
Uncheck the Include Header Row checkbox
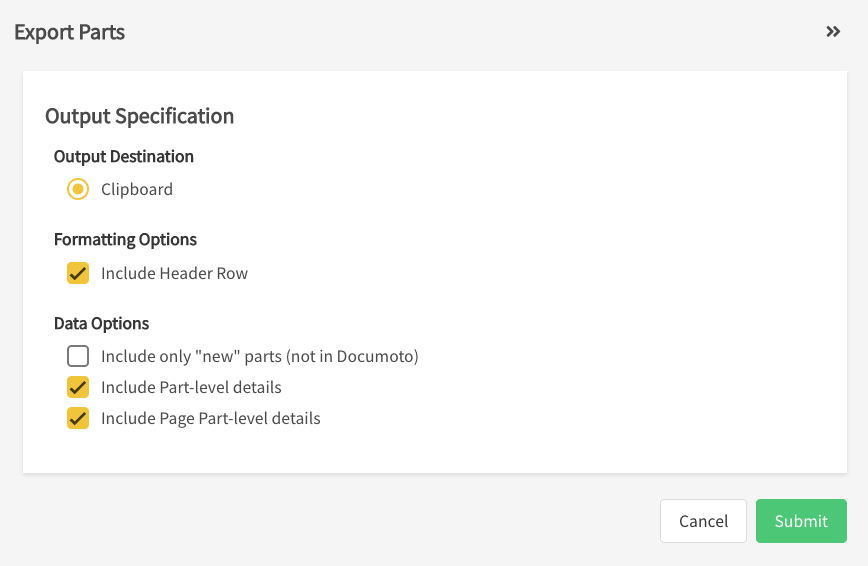[x=78, y=273]
